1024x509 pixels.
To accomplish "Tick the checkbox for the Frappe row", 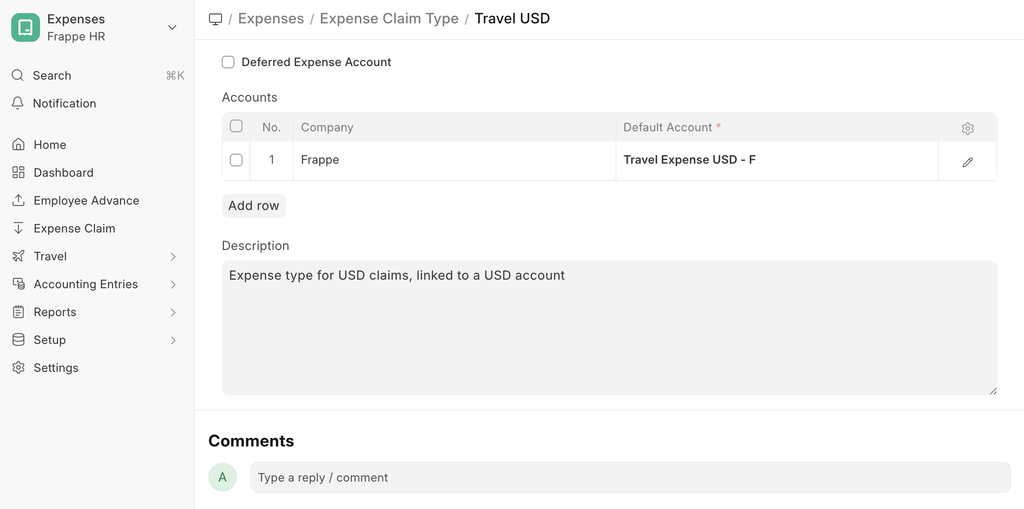I will 236,160.
